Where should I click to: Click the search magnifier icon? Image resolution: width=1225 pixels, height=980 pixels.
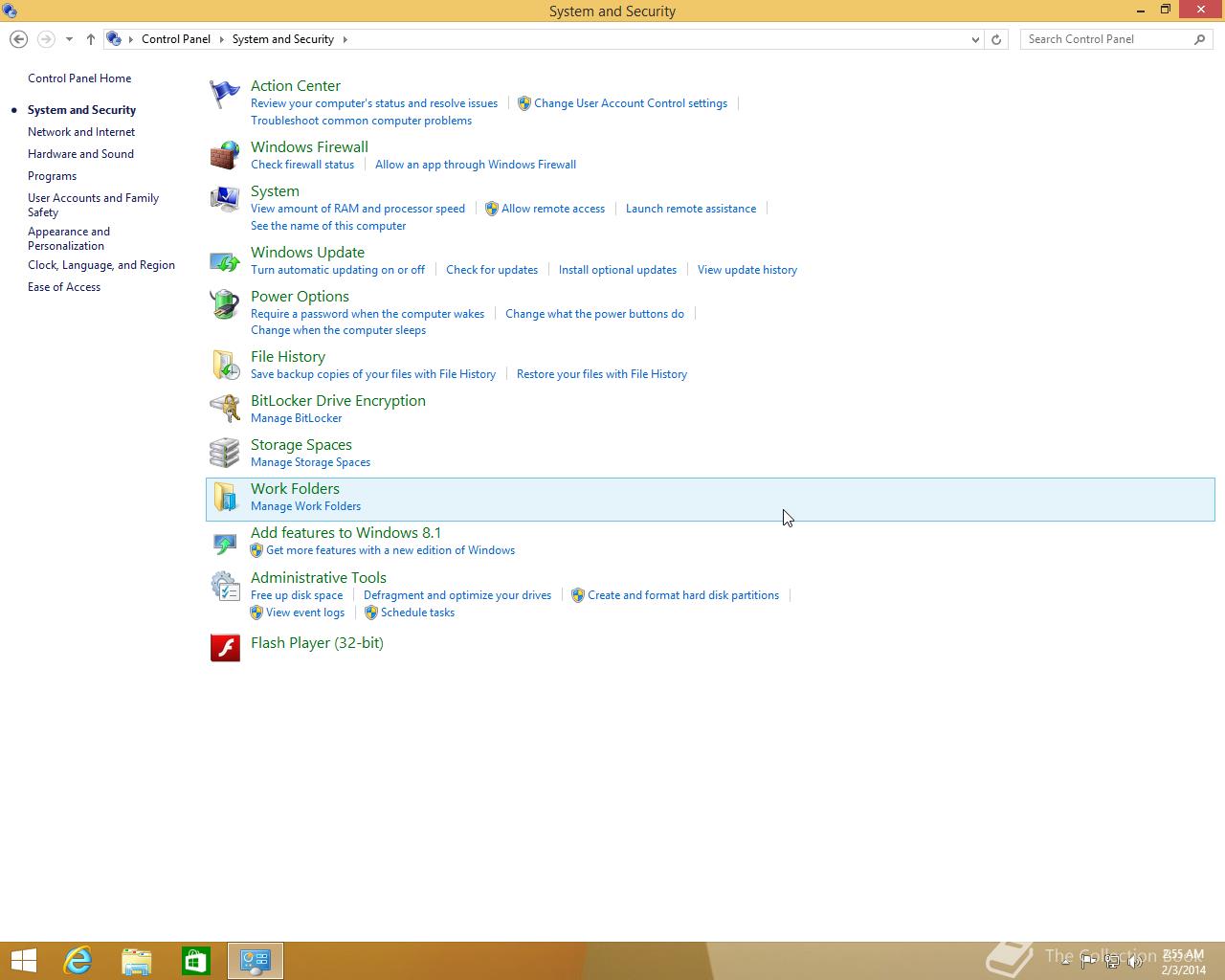(x=1200, y=39)
